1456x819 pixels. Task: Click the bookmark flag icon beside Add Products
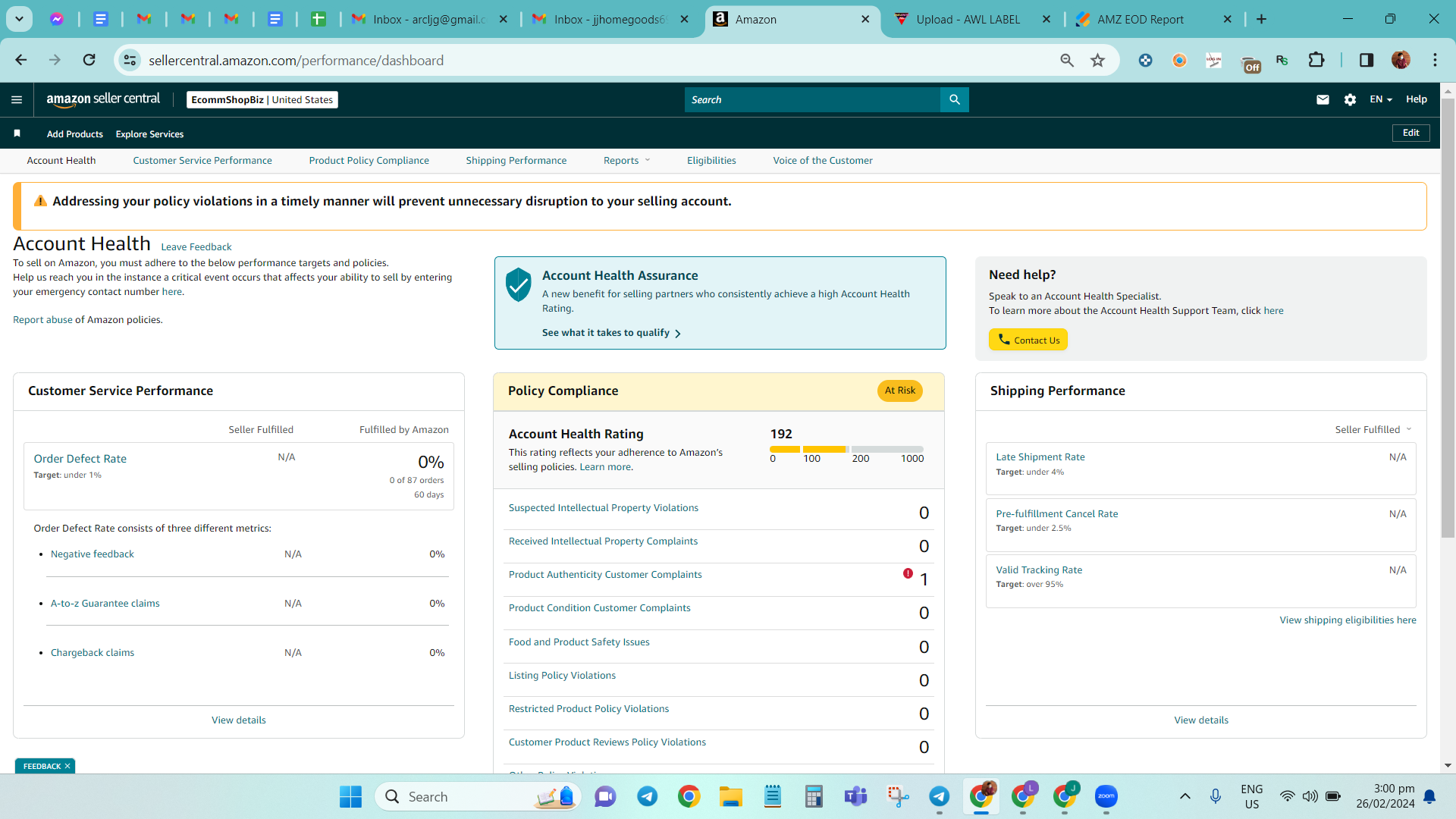tap(17, 133)
